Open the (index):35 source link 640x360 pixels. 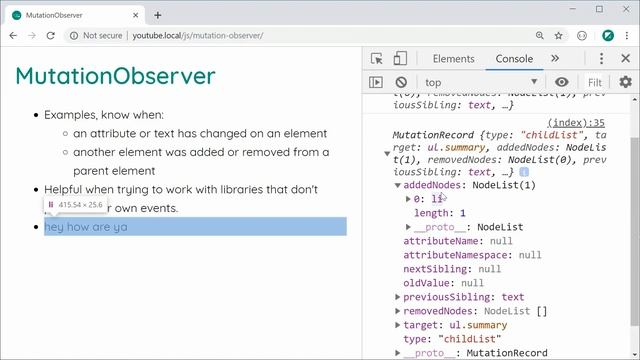point(576,122)
